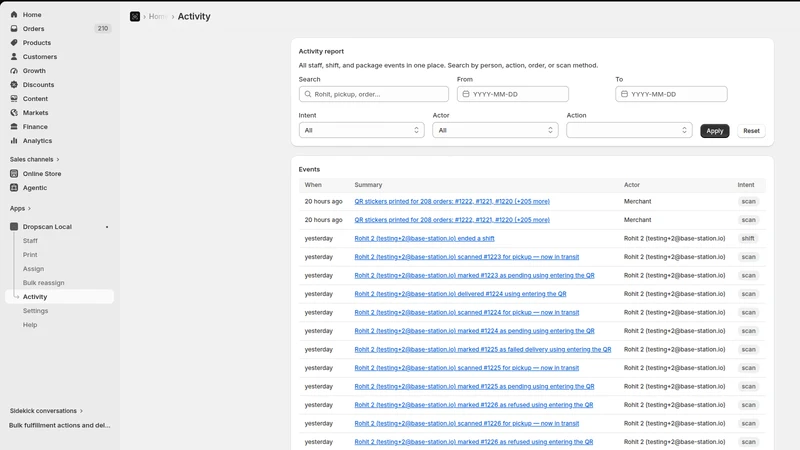Expand the Sales channels section
The width and height of the screenshot is (800, 450).
[34, 159]
